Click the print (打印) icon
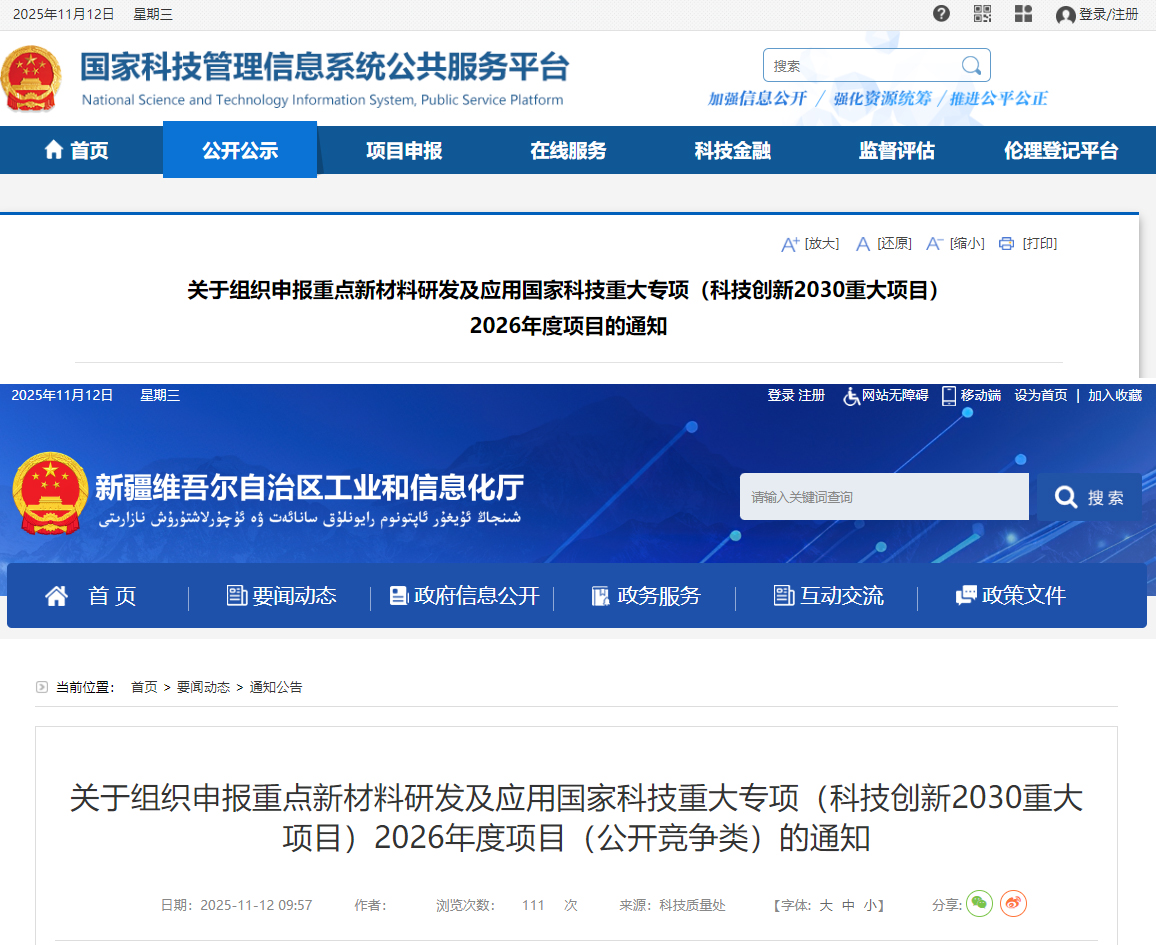Screen dimensions: 1156x945 (x=1006, y=244)
